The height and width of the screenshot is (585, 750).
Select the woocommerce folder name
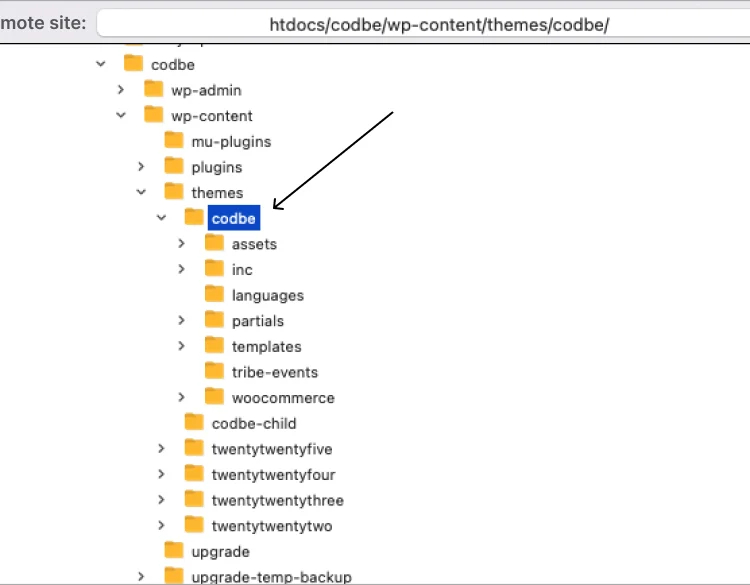coord(283,398)
